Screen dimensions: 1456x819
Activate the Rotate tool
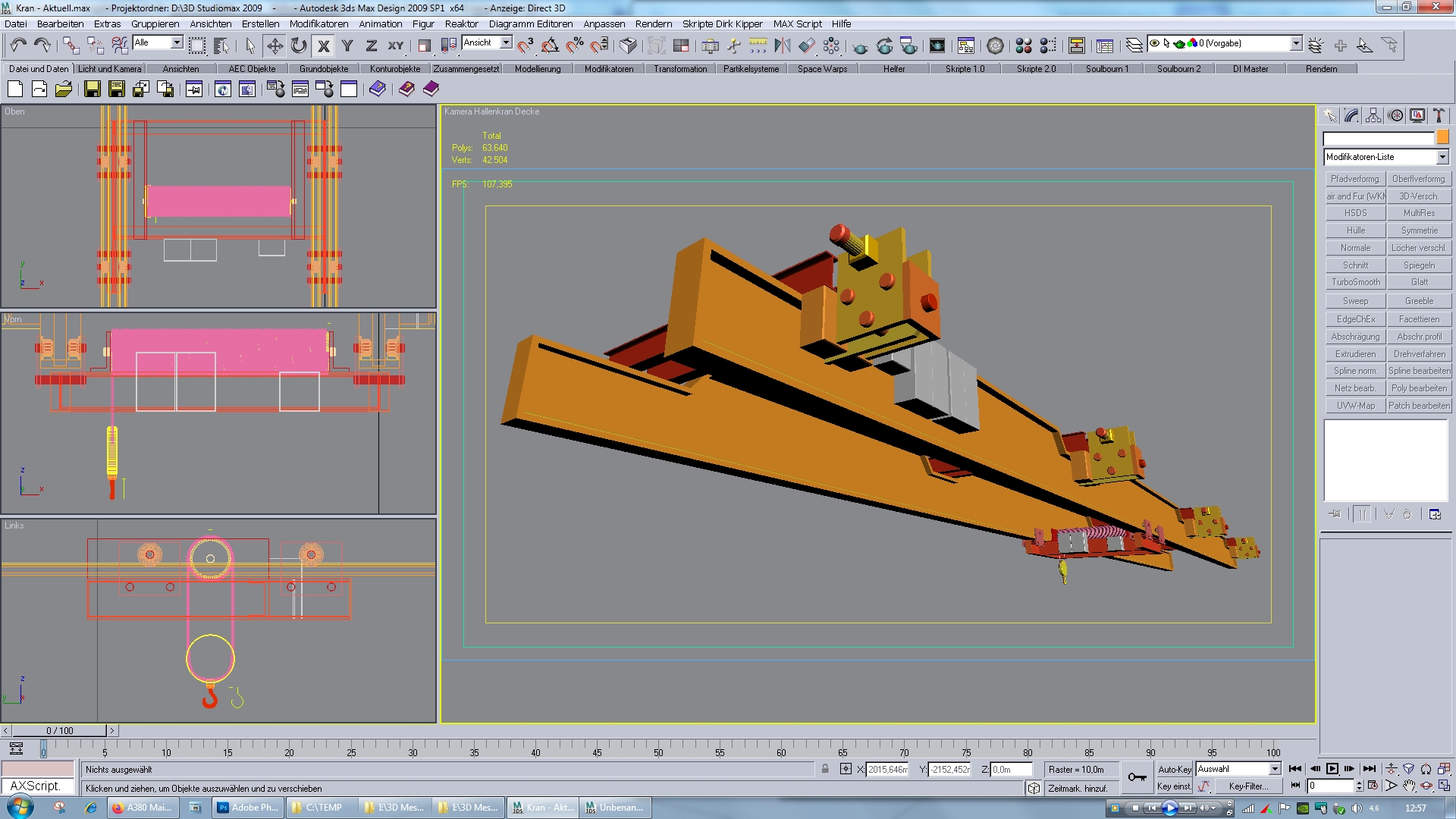(299, 46)
